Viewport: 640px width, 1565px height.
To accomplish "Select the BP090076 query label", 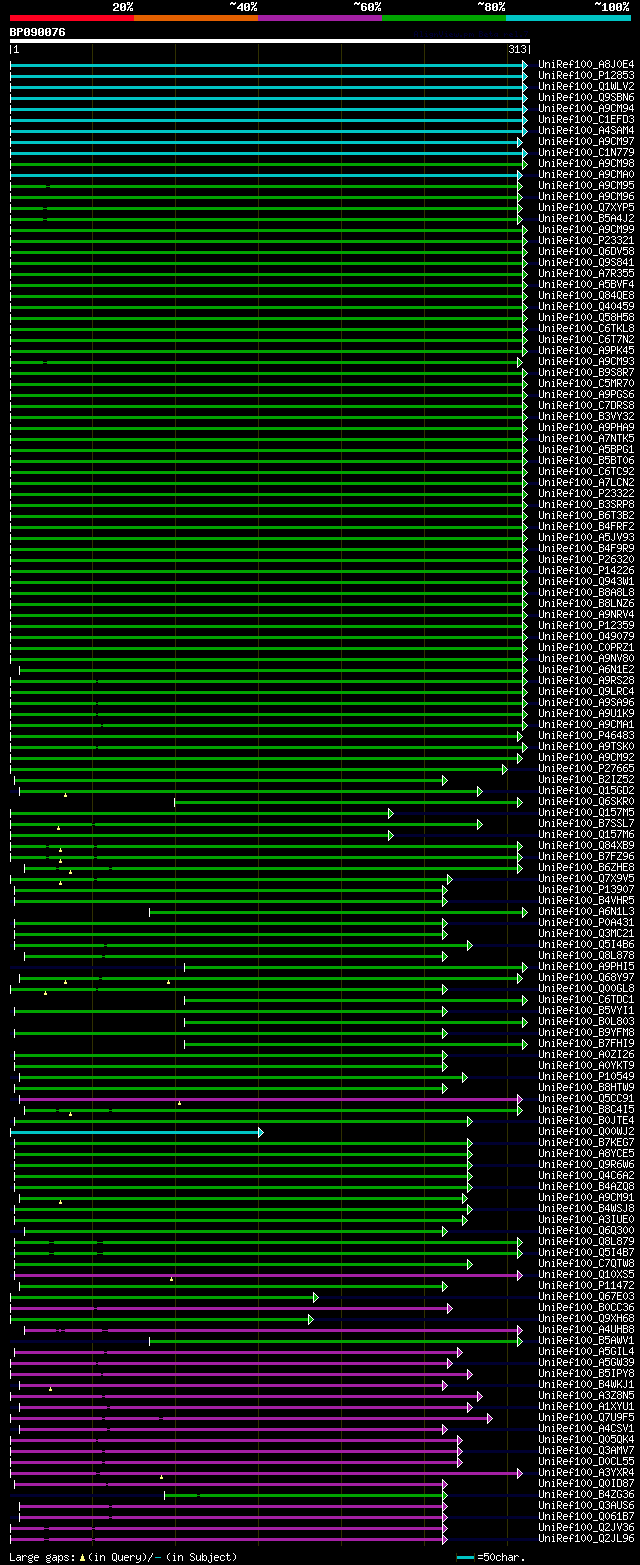I will coord(38,32).
